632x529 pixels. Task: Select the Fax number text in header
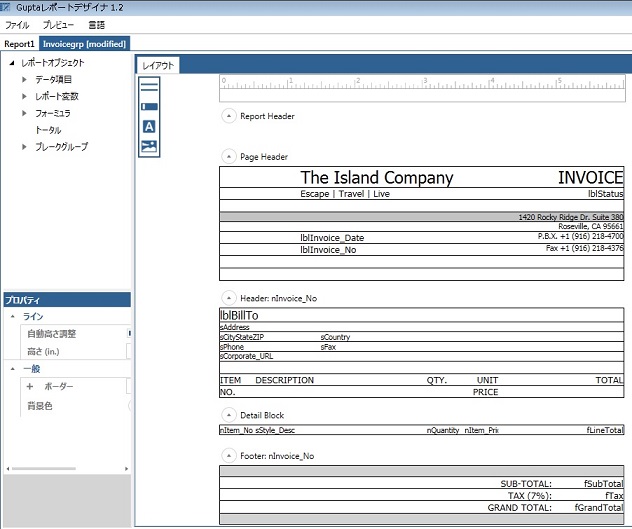pos(584,248)
